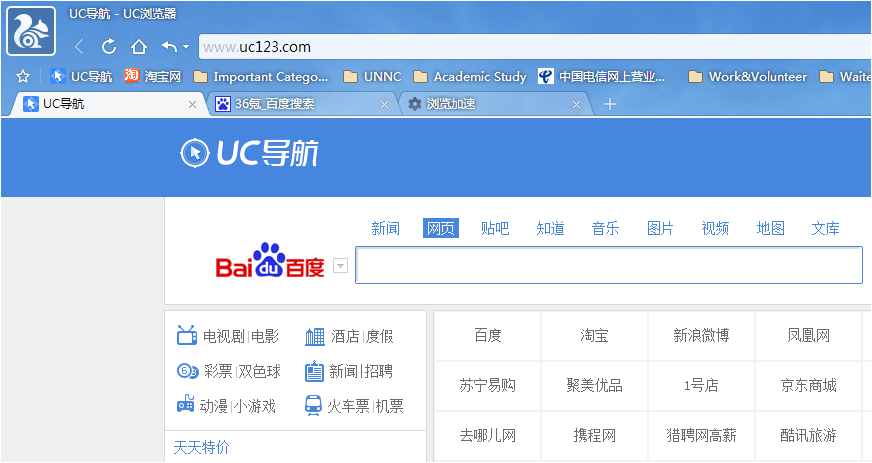Open the 淘宝 site tile
The height and width of the screenshot is (463, 872).
[594, 336]
